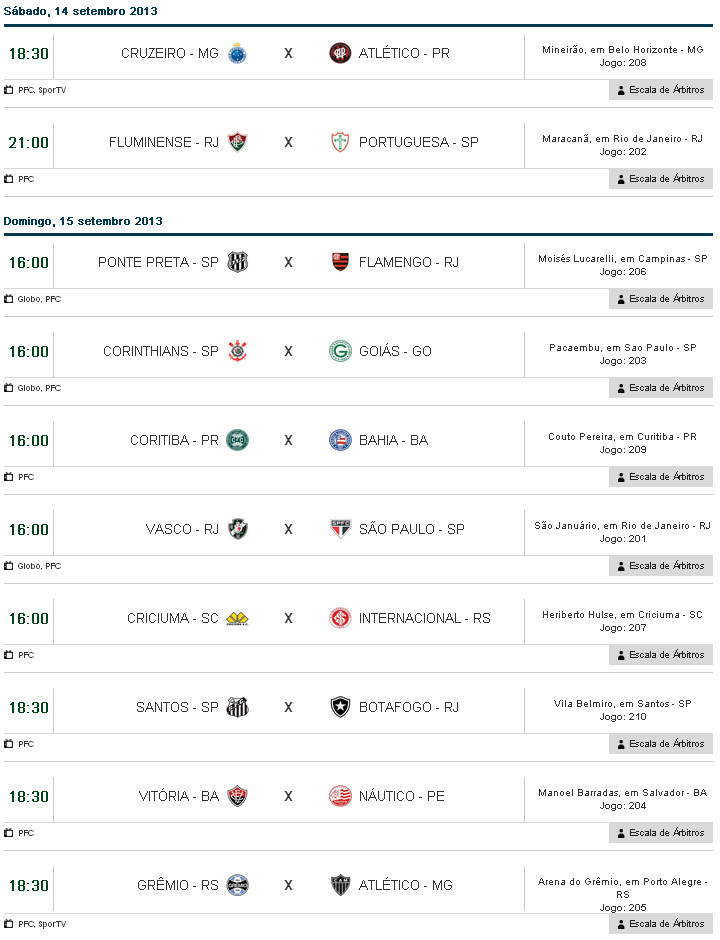View Escala de Árbitros for Vasco match

point(661,566)
